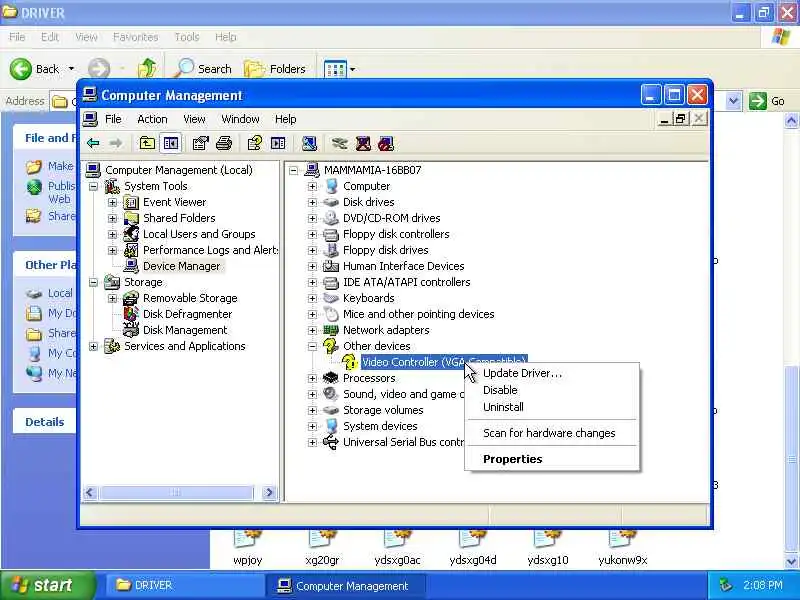Collapse the Storage node
800x600 pixels.
point(93,282)
